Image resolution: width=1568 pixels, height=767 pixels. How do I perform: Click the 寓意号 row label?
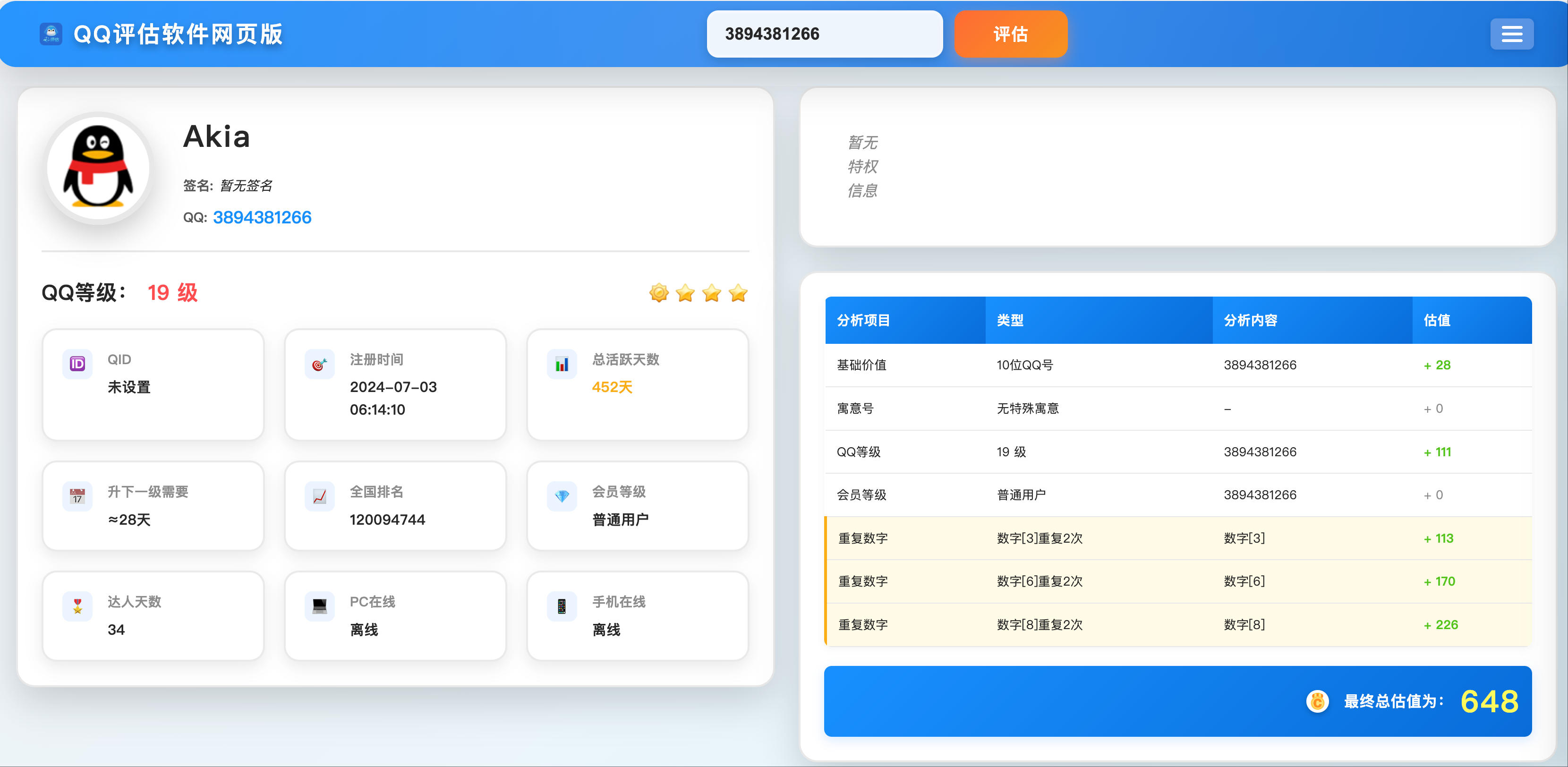(855, 409)
